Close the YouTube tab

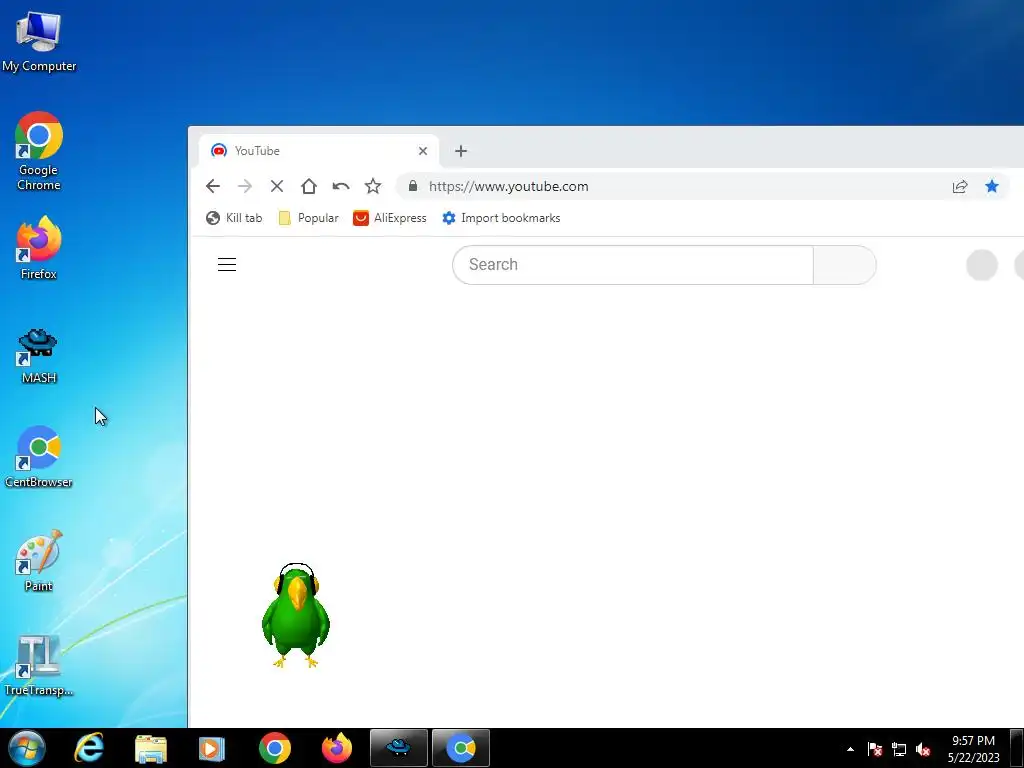pos(423,151)
